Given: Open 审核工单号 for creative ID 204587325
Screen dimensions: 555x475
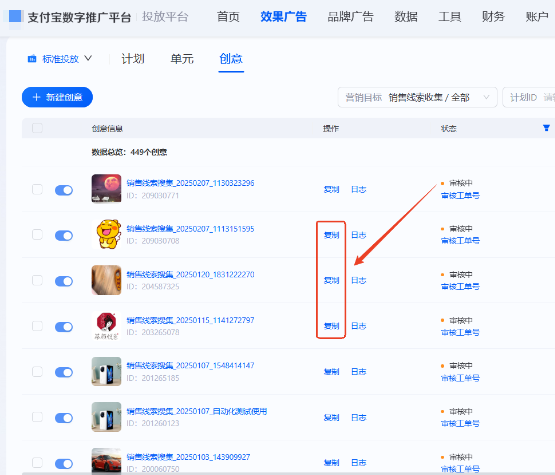Looking at the screenshot, I should (x=460, y=286).
